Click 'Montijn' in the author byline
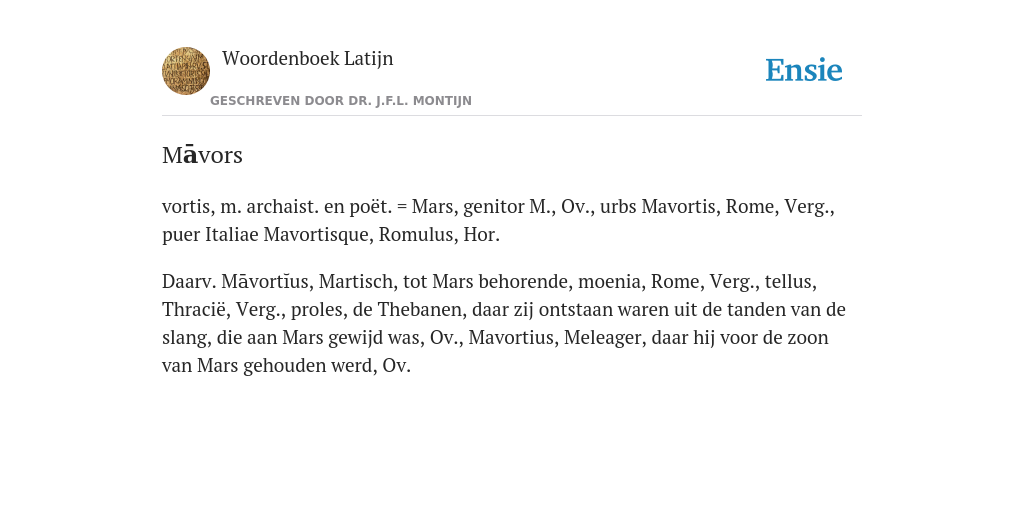Image resolution: width=1024 pixels, height=512 pixels. point(448,101)
